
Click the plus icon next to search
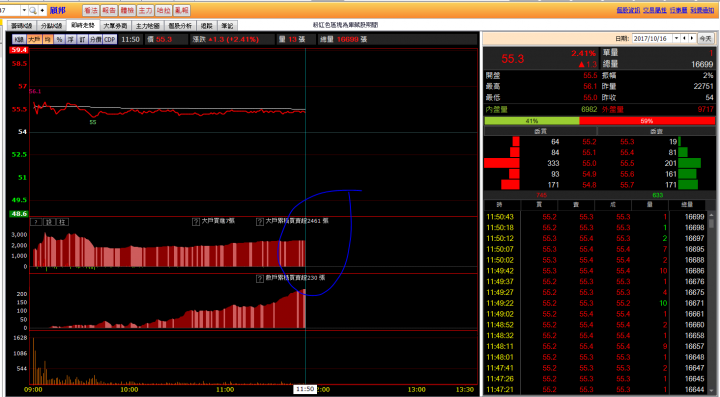[x=43, y=10]
